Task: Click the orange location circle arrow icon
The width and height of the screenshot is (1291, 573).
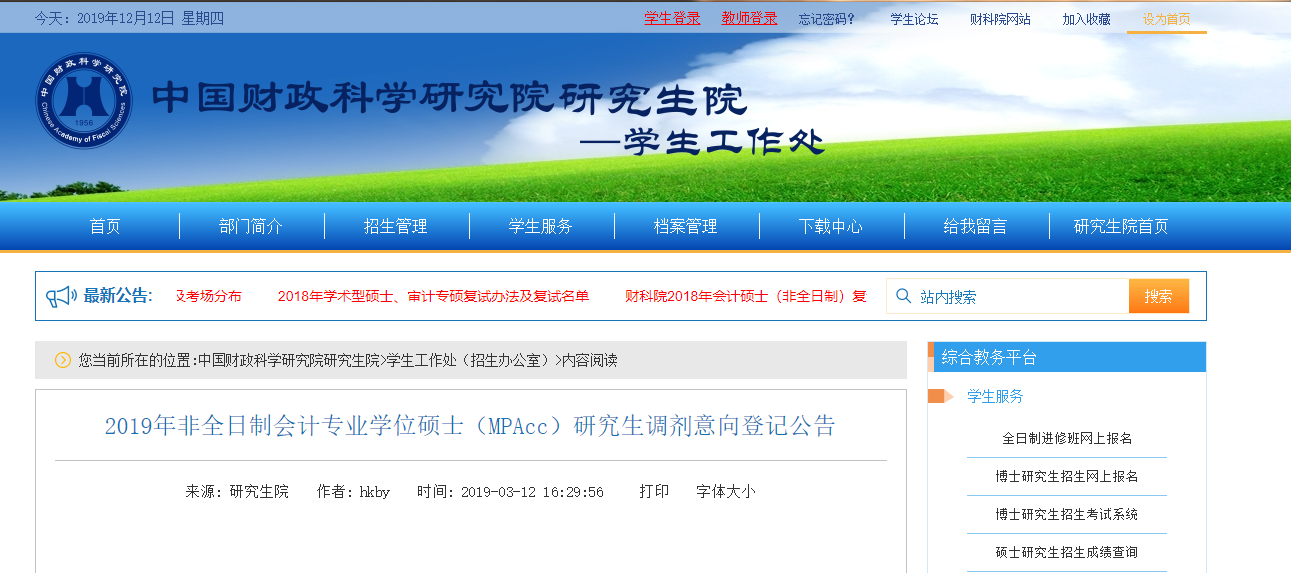Action: (x=63, y=360)
